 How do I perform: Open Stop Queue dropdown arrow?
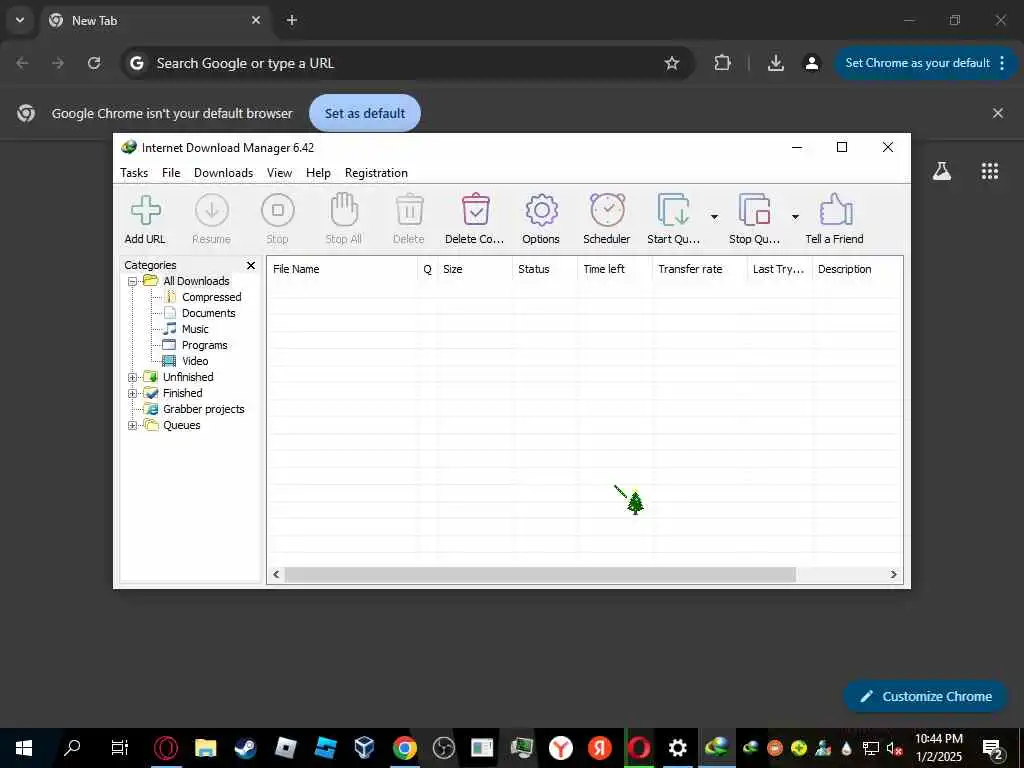[x=795, y=217]
